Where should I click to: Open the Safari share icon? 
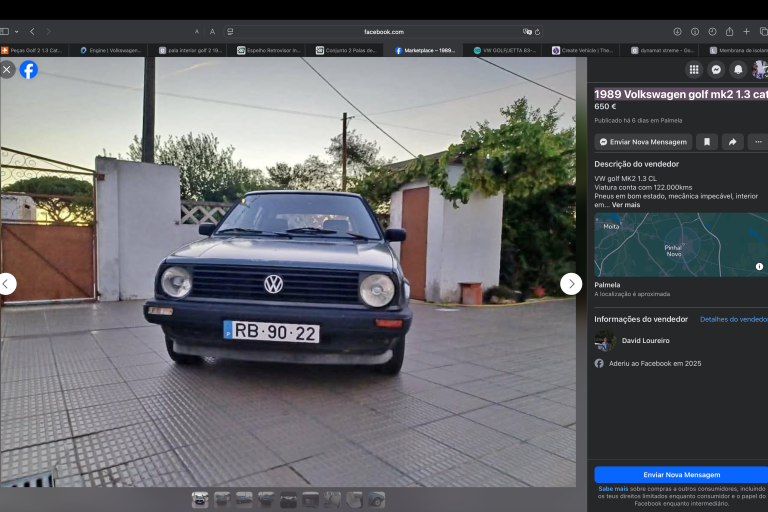(729, 31)
